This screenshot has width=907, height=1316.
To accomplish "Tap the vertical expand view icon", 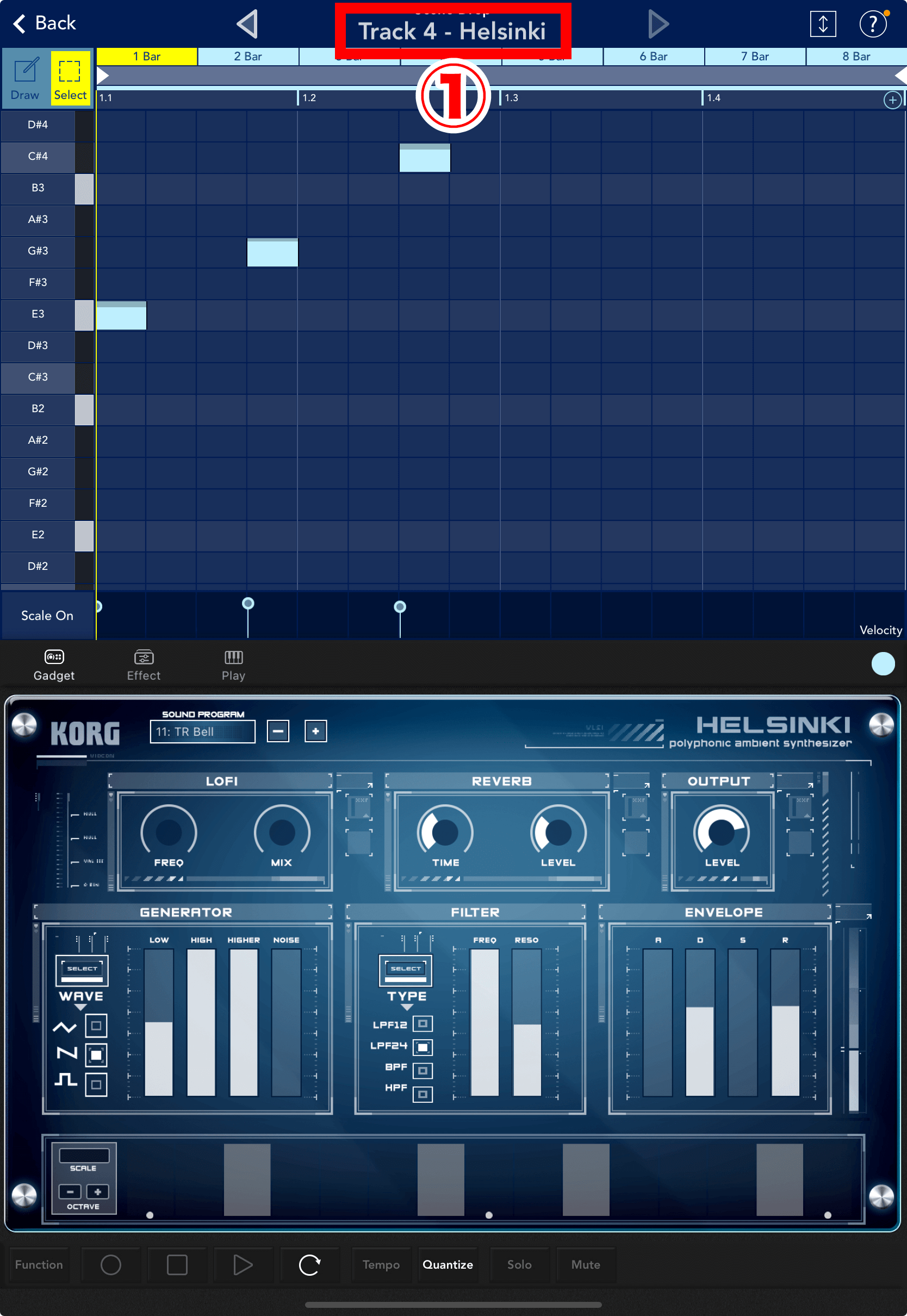I will (822, 24).
